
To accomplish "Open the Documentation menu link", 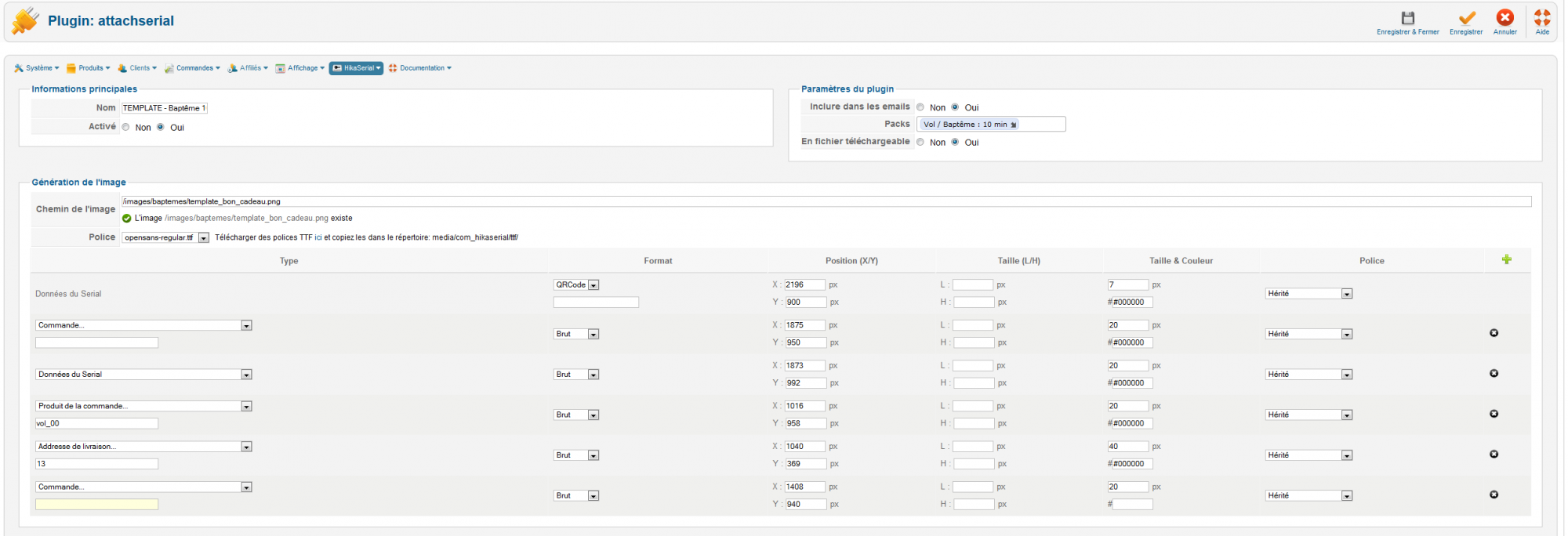I will click(x=421, y=68).
